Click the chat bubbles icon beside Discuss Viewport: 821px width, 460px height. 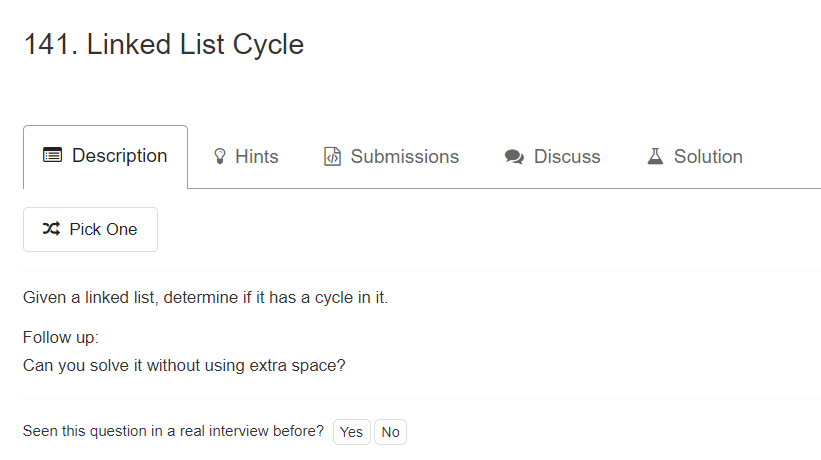click(514, 157)
